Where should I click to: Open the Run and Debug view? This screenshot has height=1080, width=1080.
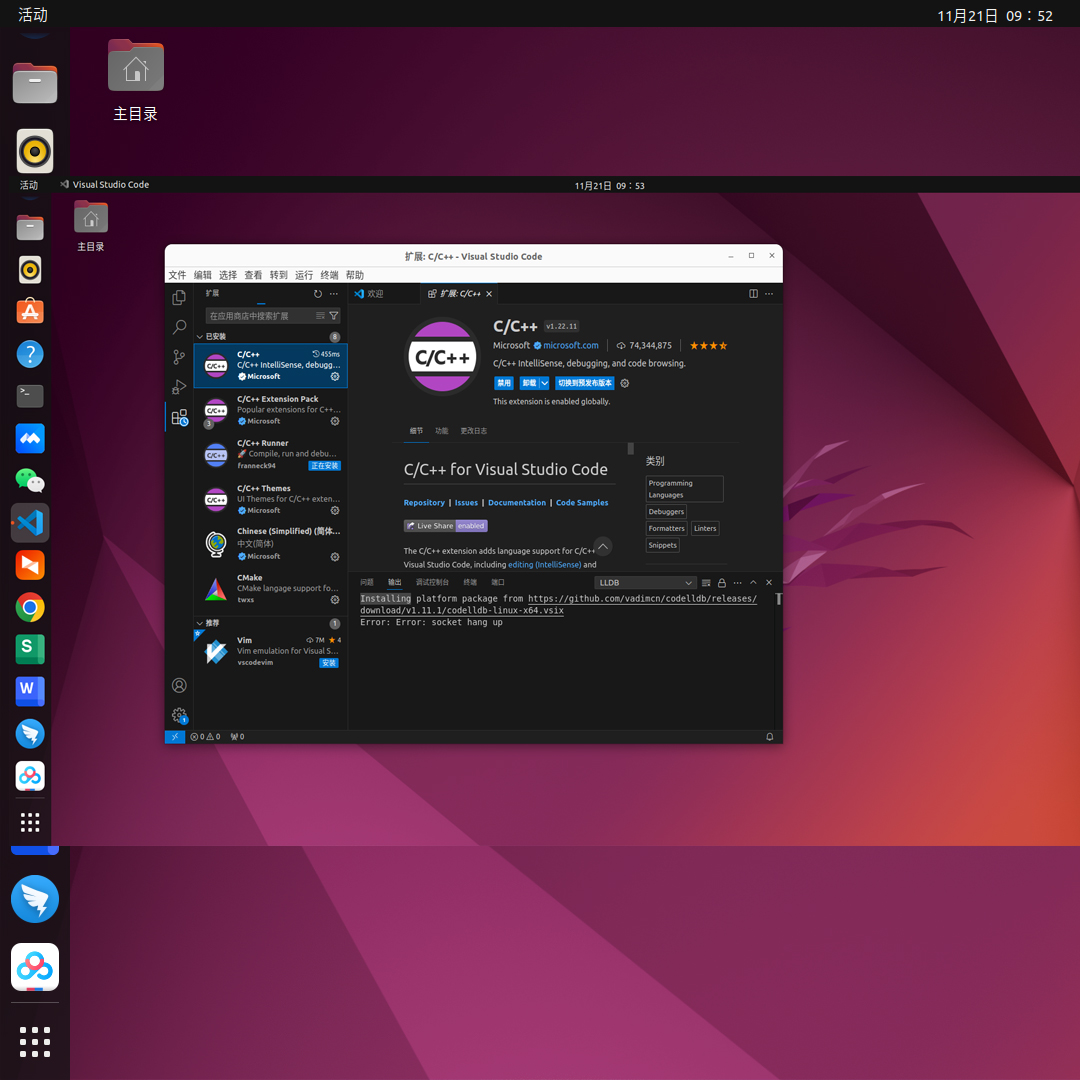click(179, 386)
